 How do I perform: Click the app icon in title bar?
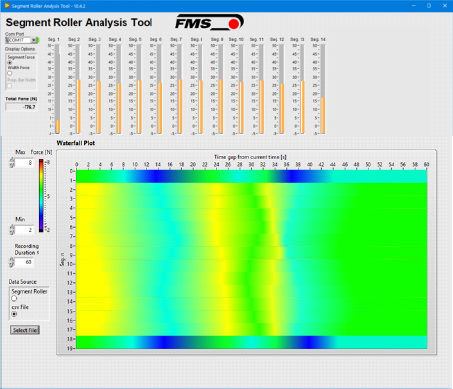(7, 6)
